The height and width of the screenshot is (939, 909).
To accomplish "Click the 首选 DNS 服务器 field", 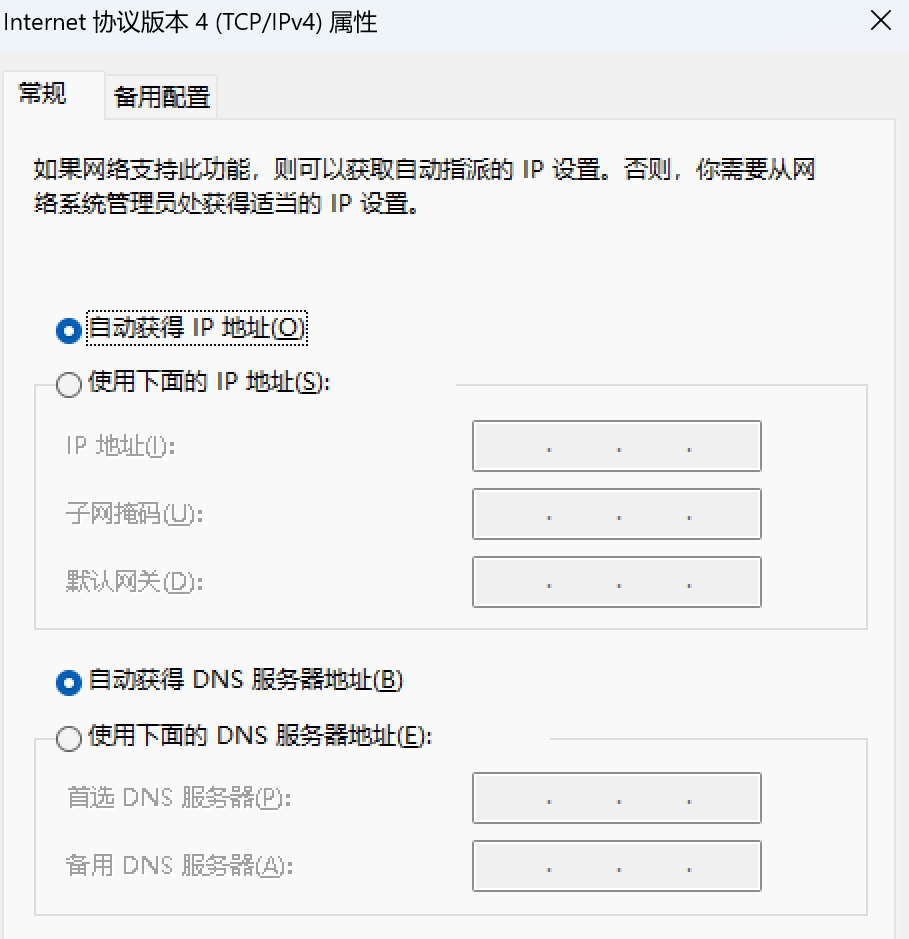I will point(617,798).
